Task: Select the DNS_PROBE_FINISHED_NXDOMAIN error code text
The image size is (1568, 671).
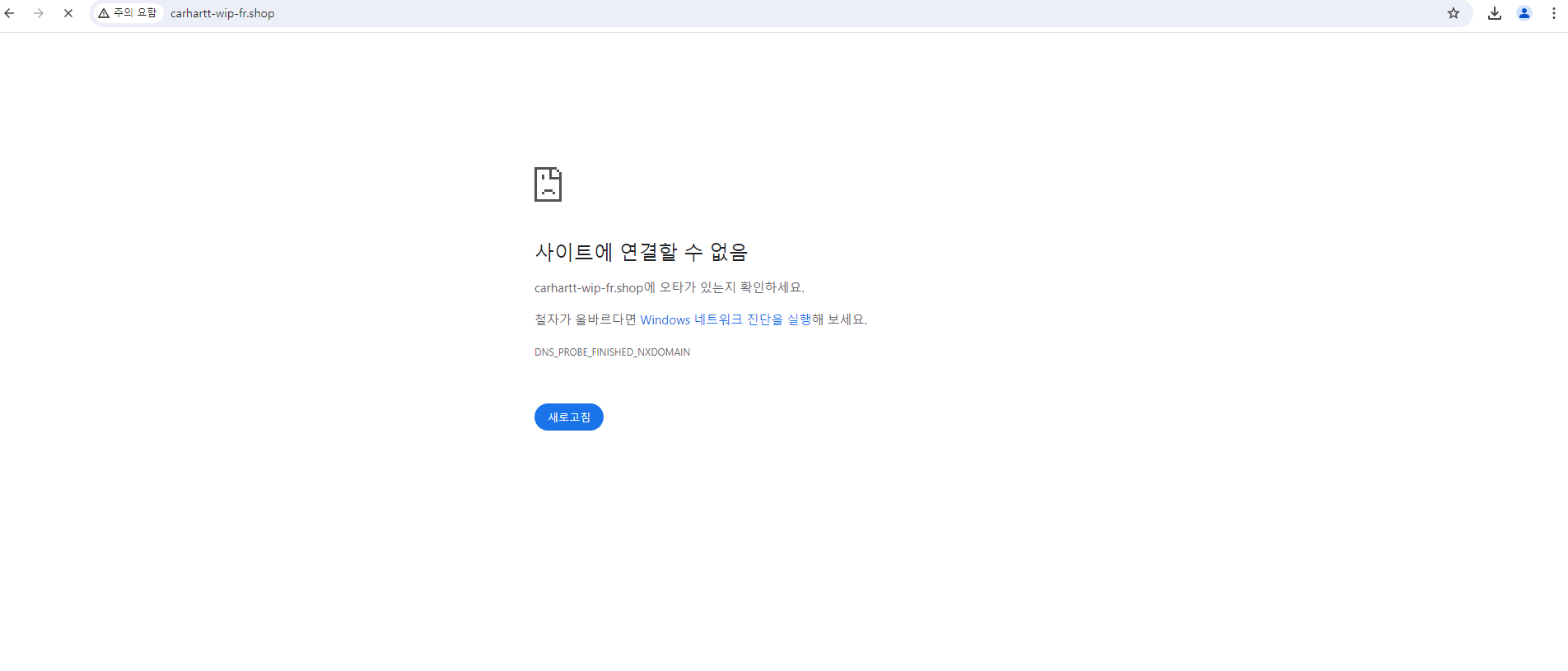Action: point(612,352)
